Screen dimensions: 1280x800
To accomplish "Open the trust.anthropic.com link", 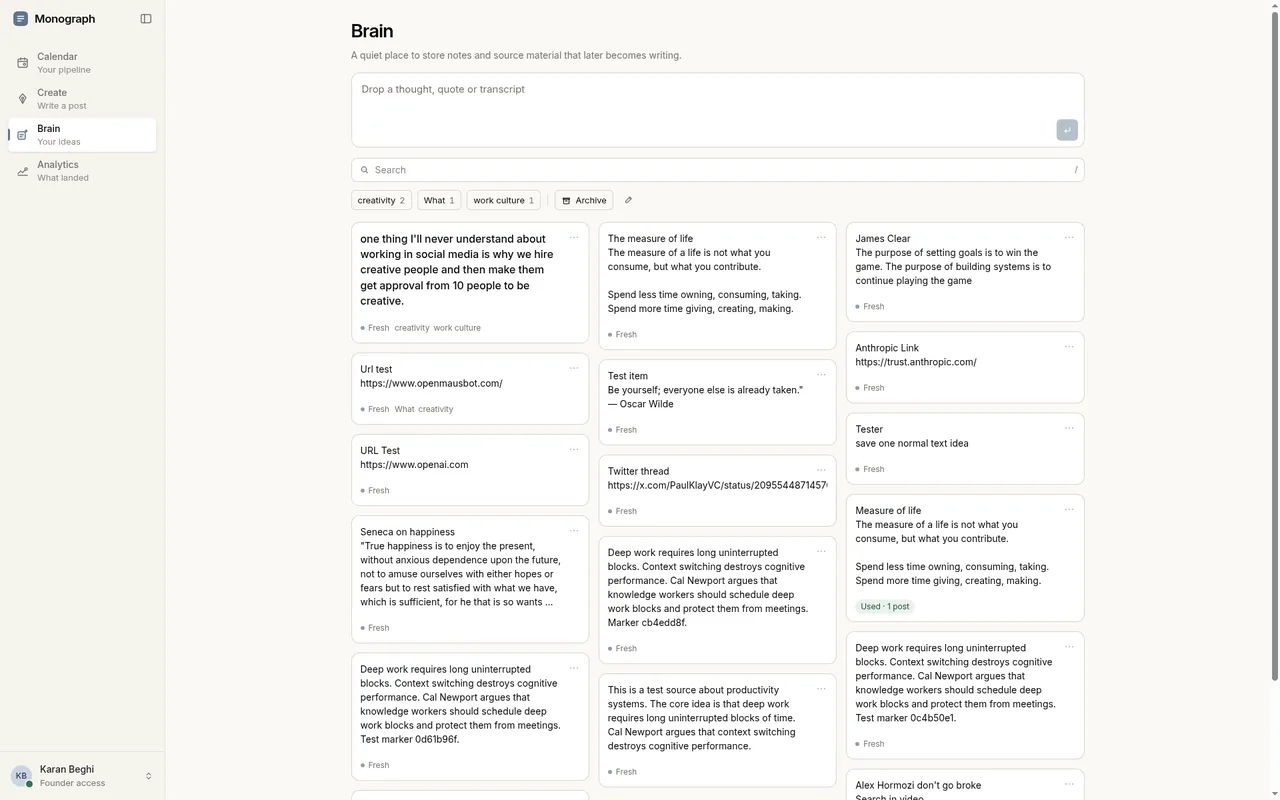I will [x=915, y=362].
